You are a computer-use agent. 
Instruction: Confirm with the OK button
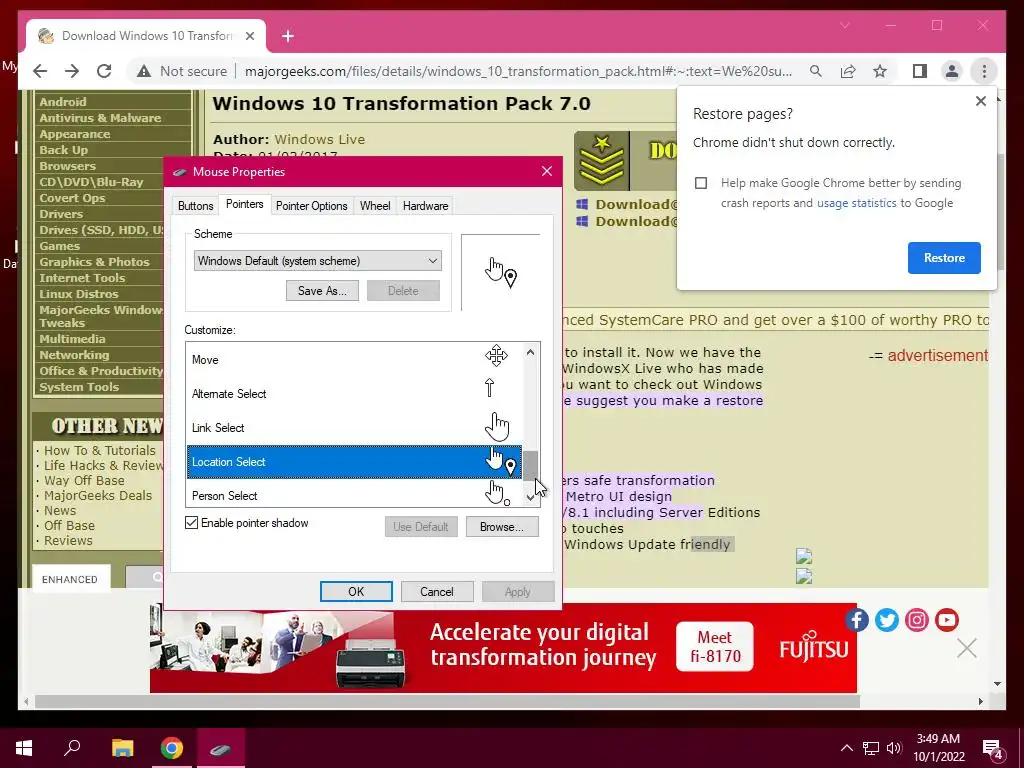coord(356,592)
